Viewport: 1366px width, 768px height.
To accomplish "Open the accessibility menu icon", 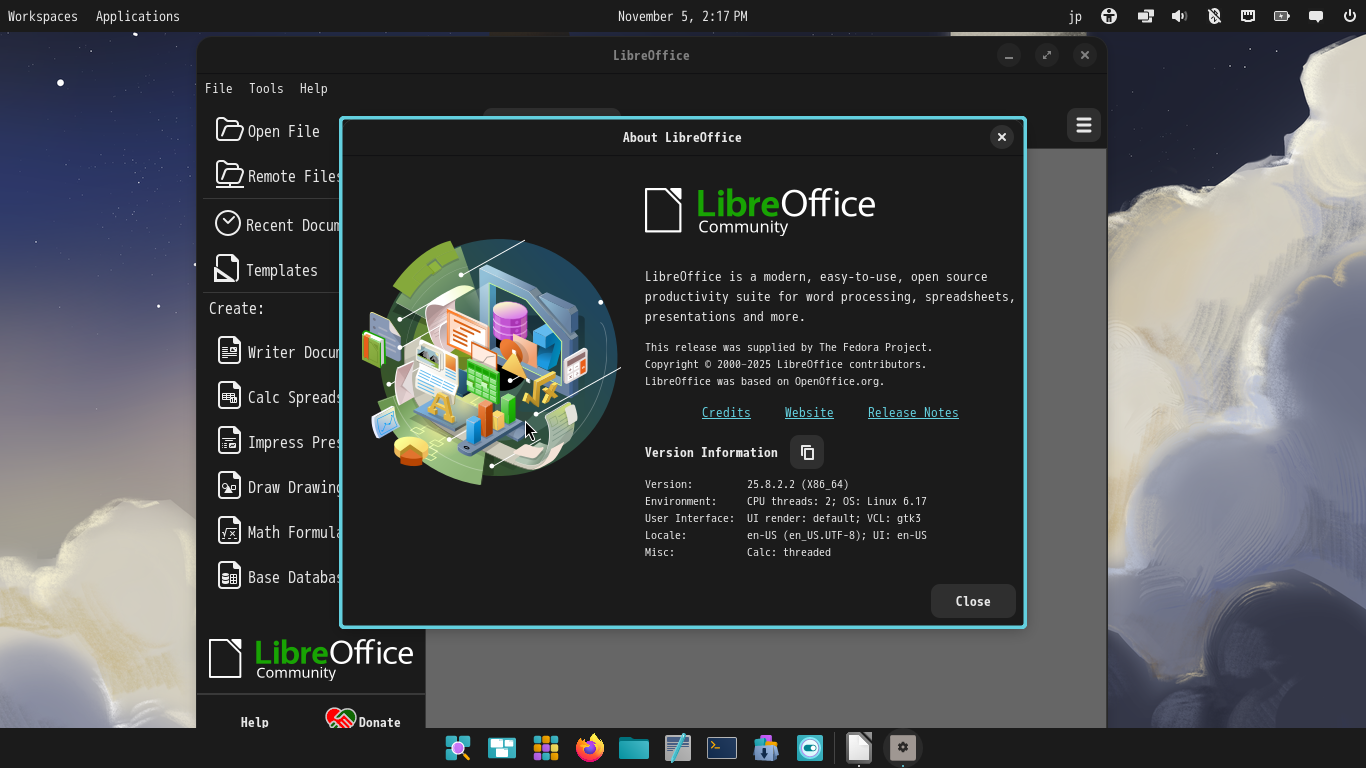I will tap(1109, 16).
